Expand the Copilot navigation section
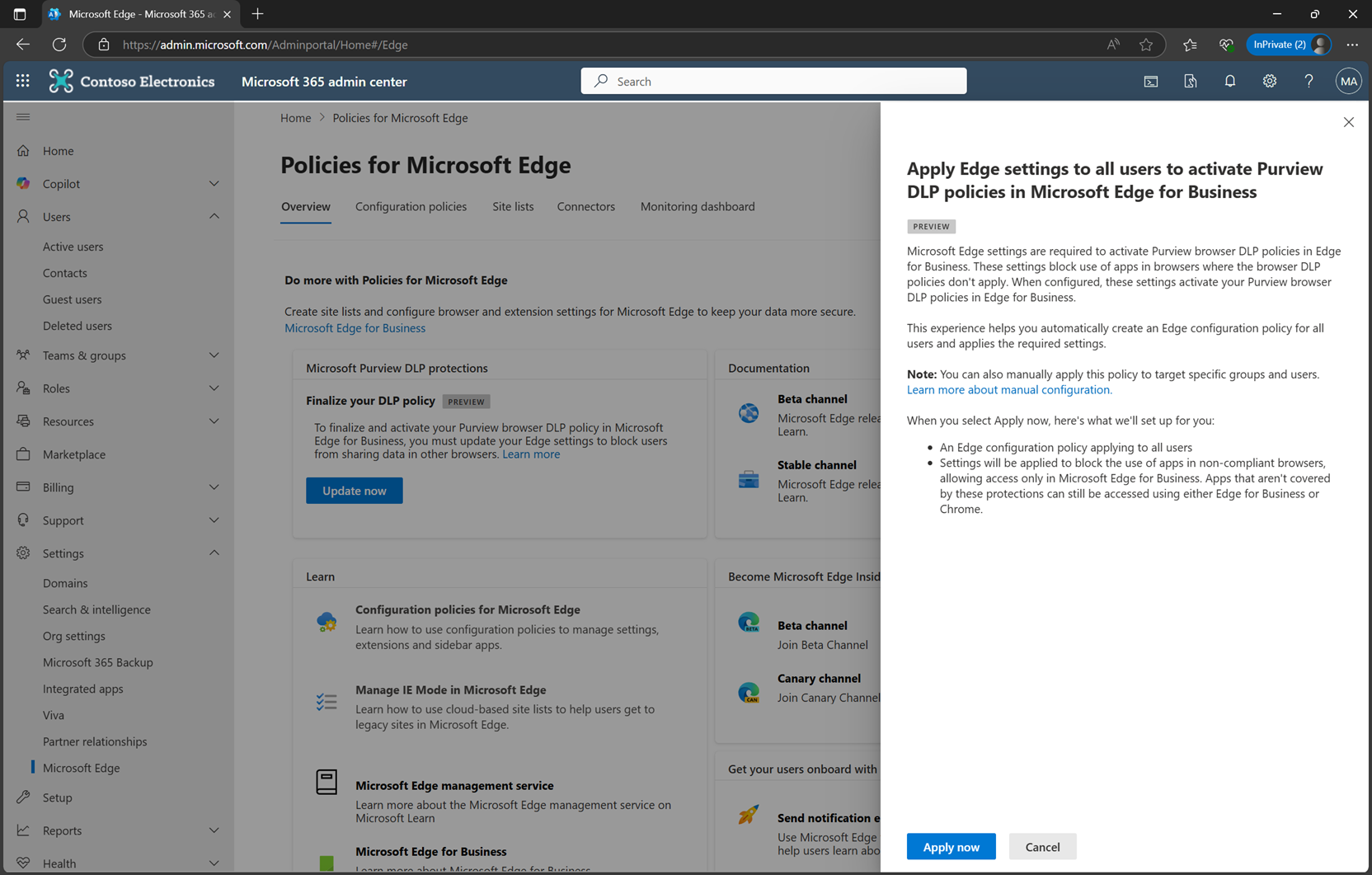Viewport: 1372px width, 875px height. click(214, 184)
